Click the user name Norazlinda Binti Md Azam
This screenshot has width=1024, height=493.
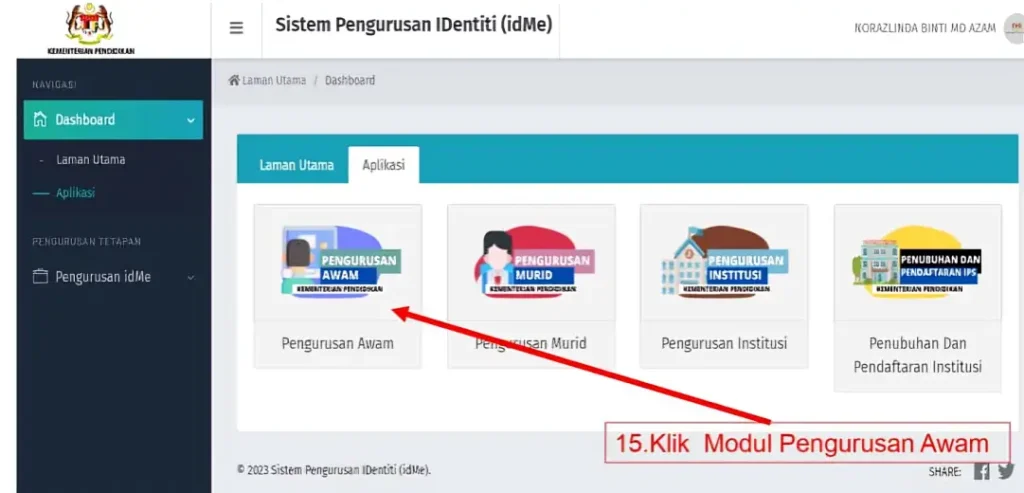[925, 28]
